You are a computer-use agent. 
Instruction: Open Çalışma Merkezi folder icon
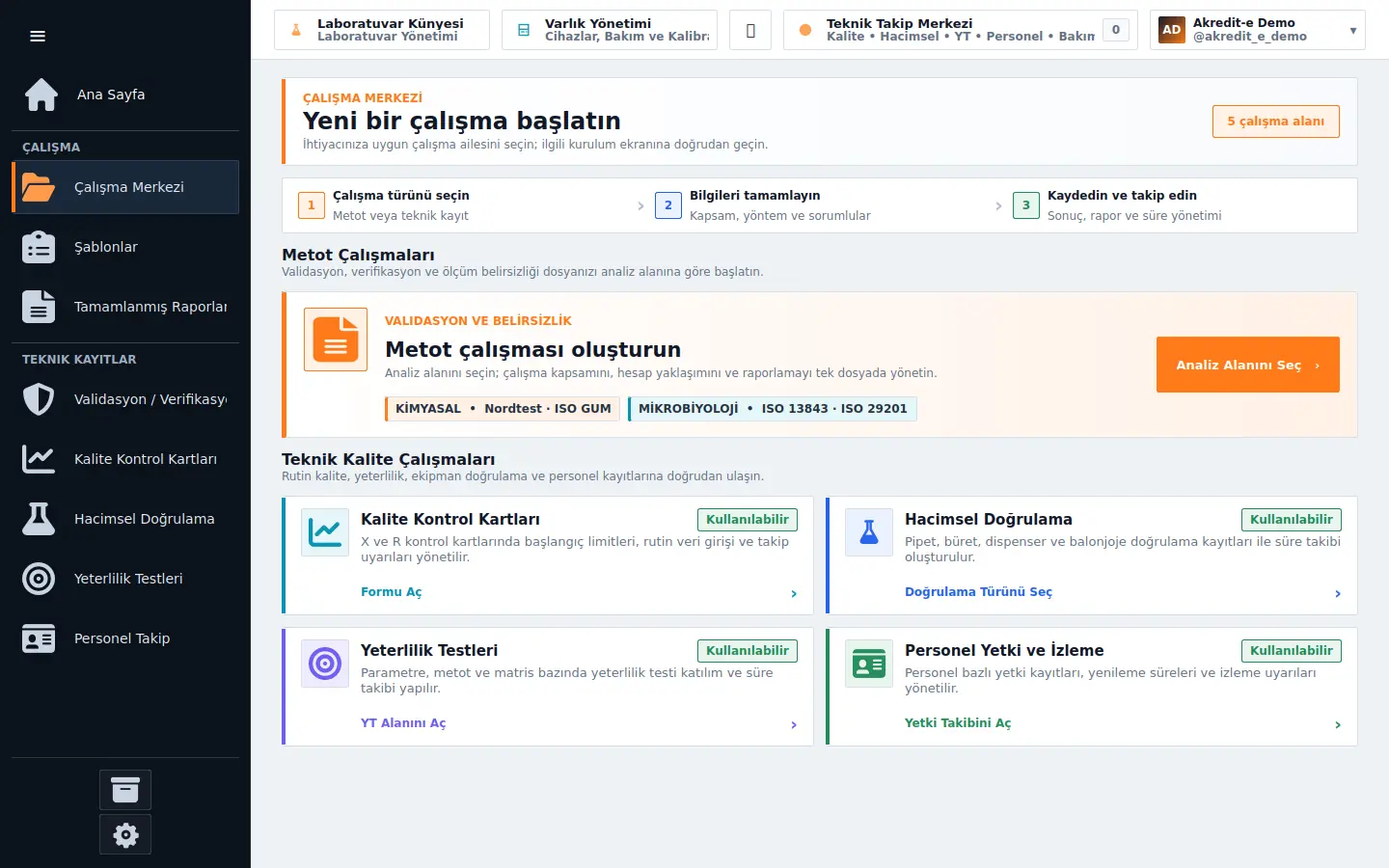click(x=39, y=187)
